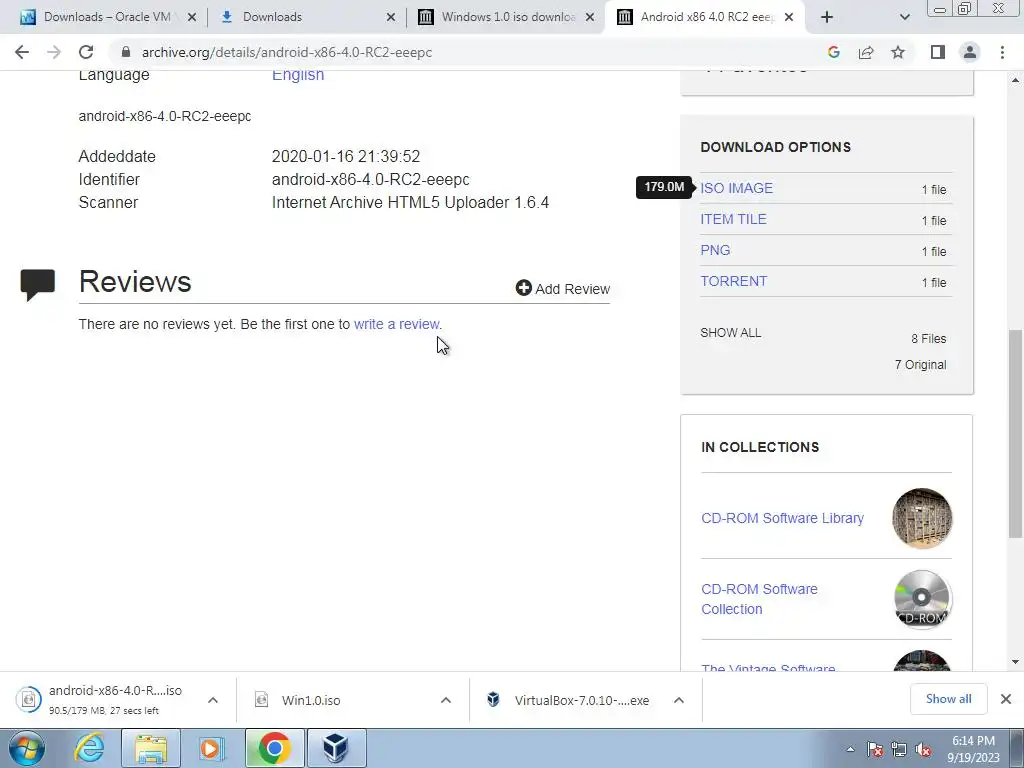Click the ITEM TILE download link

click(733, 219)
